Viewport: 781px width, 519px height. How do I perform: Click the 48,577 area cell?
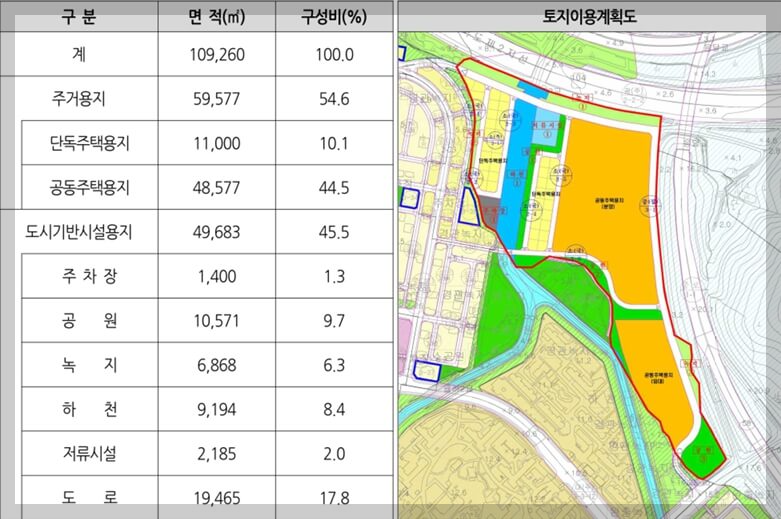[x=217, y=188]
